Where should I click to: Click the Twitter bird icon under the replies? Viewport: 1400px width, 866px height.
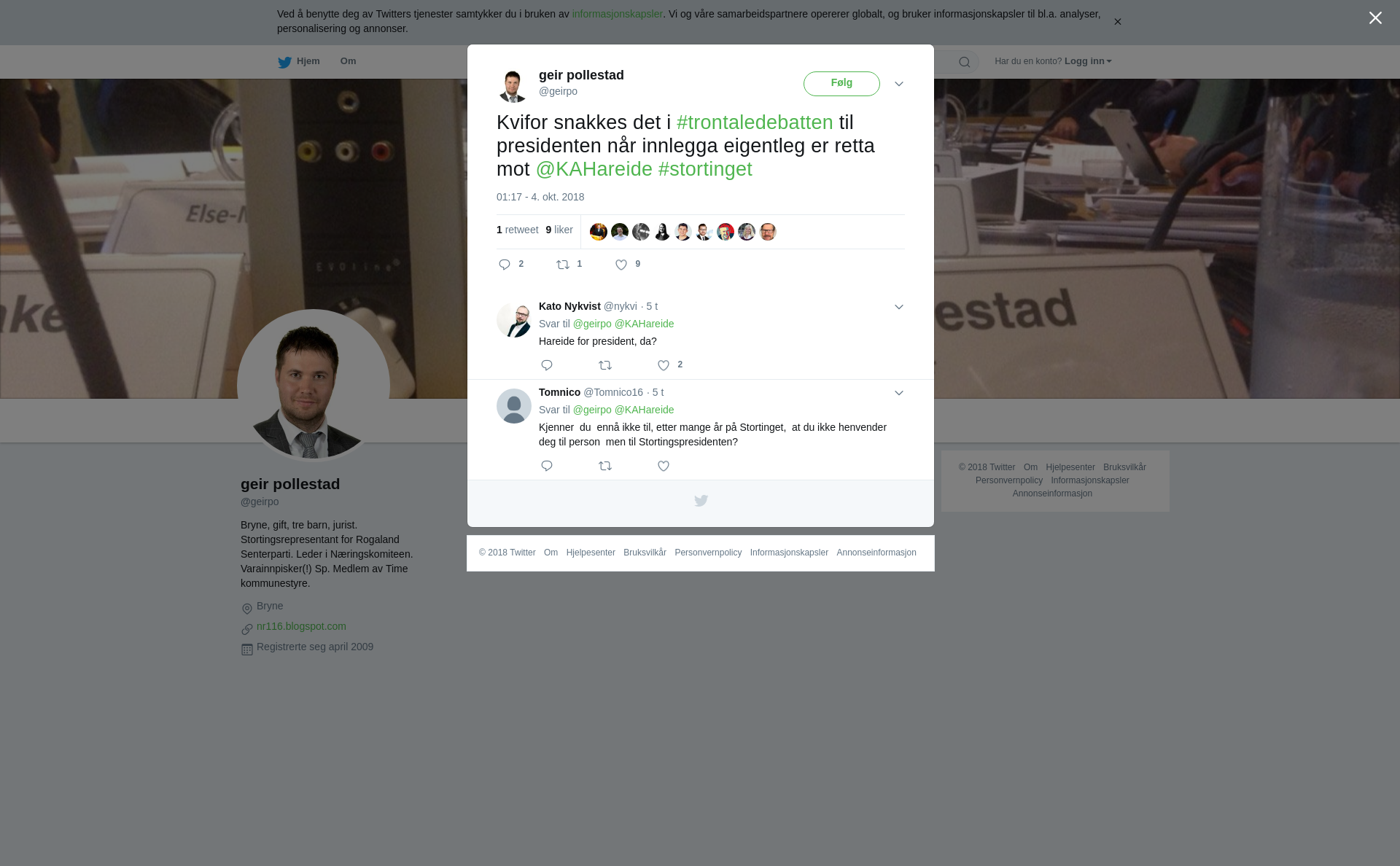701,501
